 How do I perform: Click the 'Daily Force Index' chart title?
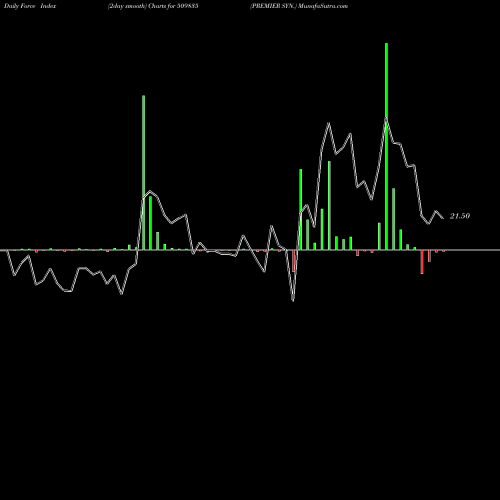point(30,6)
